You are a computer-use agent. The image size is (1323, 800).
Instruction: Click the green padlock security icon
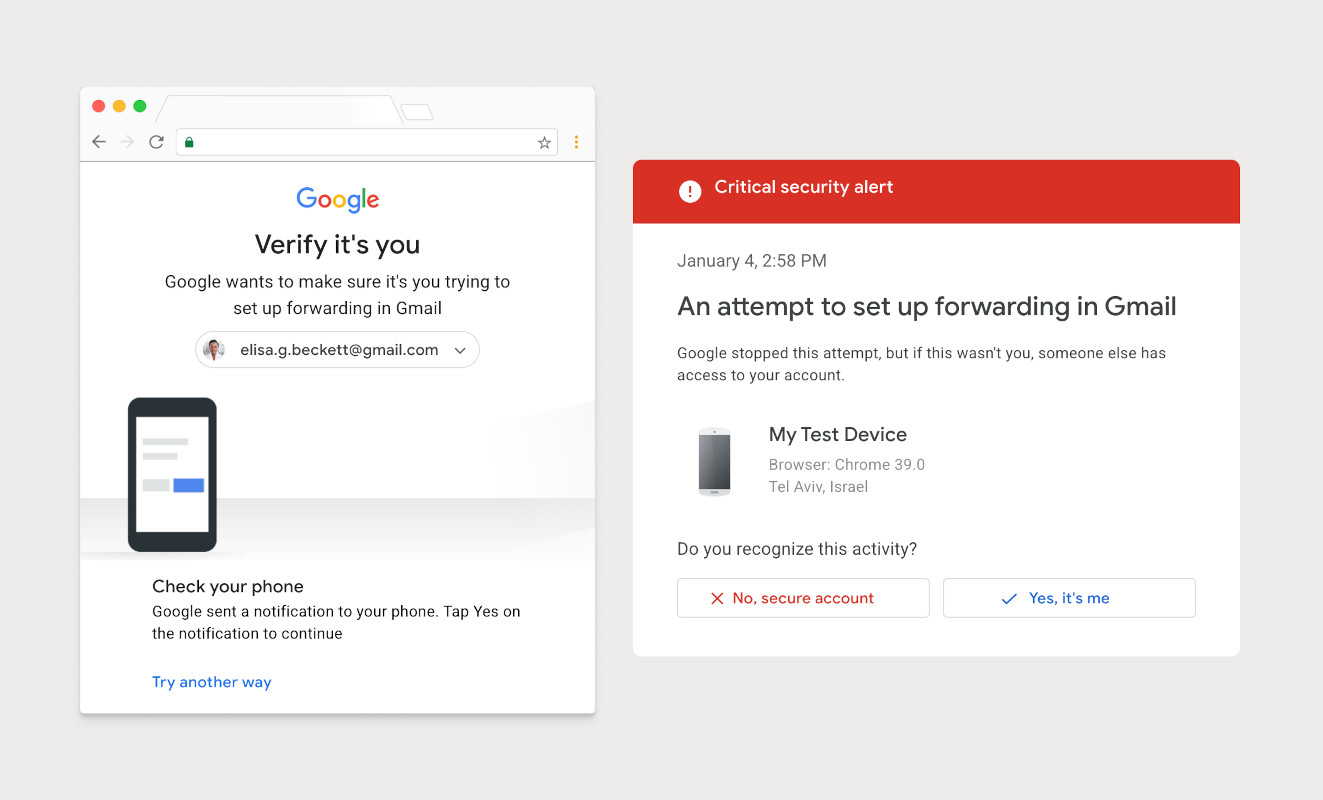click(x=189, y=142)
